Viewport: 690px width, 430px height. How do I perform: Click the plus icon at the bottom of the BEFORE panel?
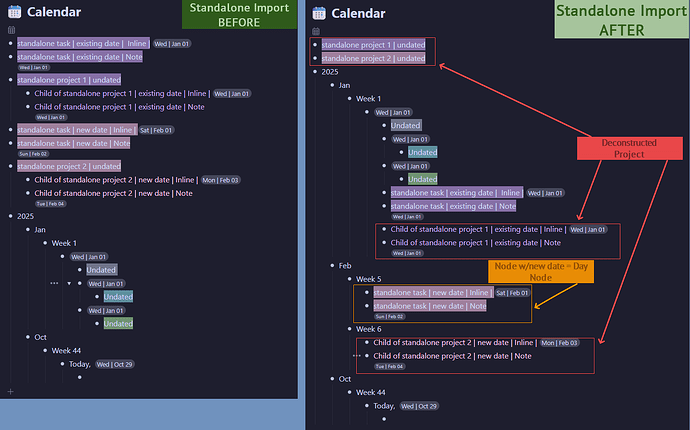(11, 391)
